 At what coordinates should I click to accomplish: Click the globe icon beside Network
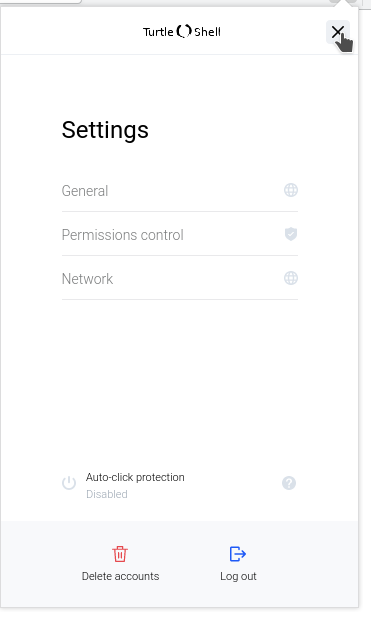[x=291, y=278]
